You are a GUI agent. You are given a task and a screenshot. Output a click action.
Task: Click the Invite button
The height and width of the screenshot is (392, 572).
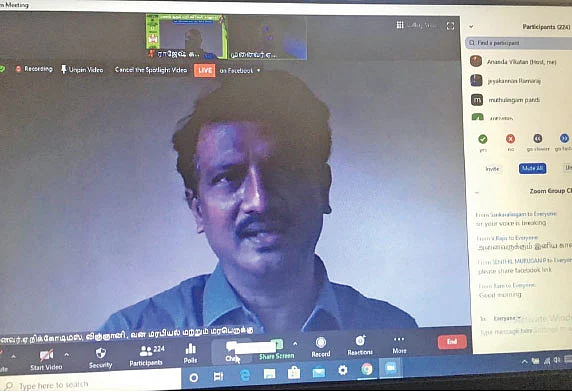(492, 169)
